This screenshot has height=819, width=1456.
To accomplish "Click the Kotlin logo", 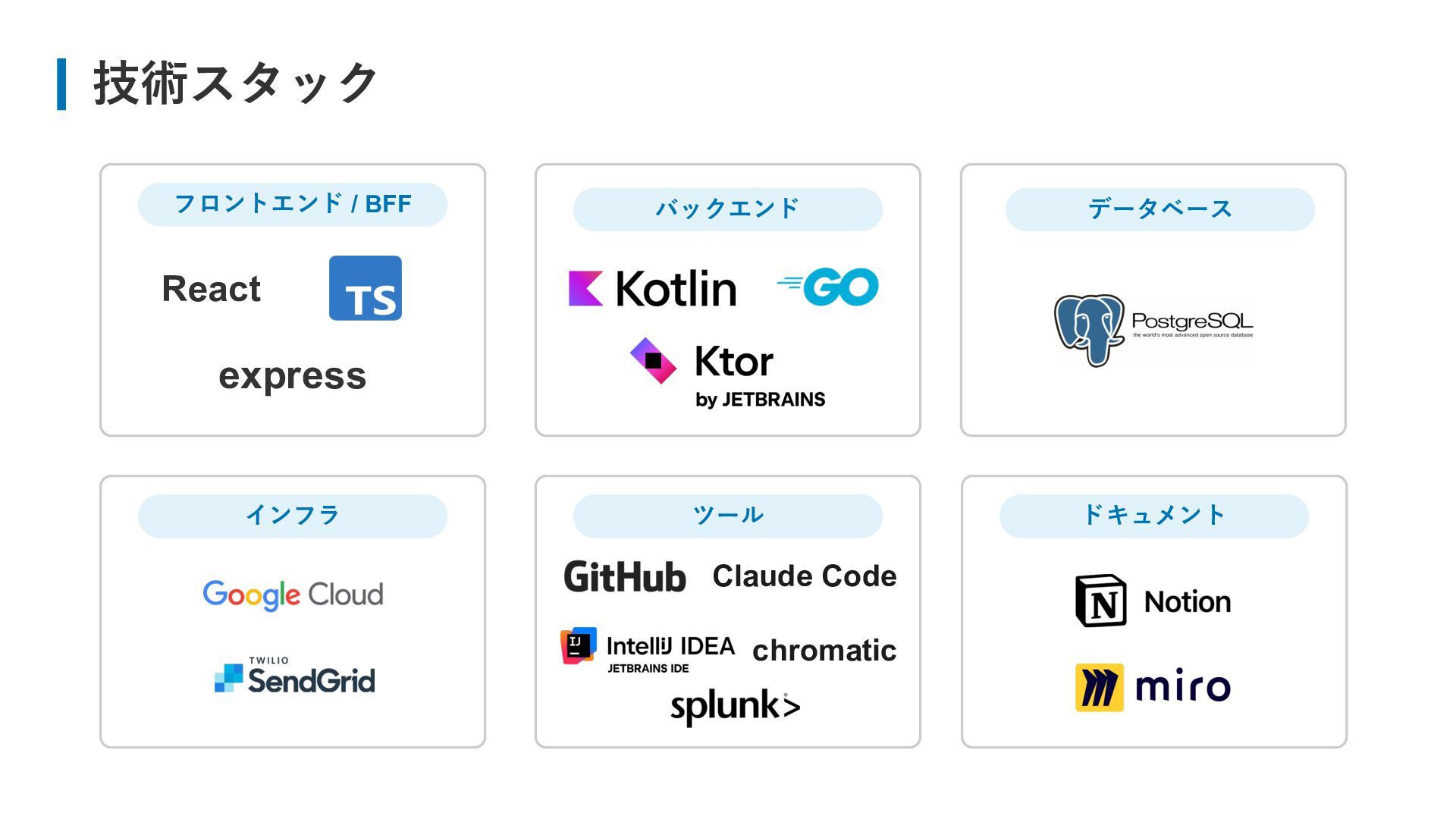I will (x=652, y=288).
